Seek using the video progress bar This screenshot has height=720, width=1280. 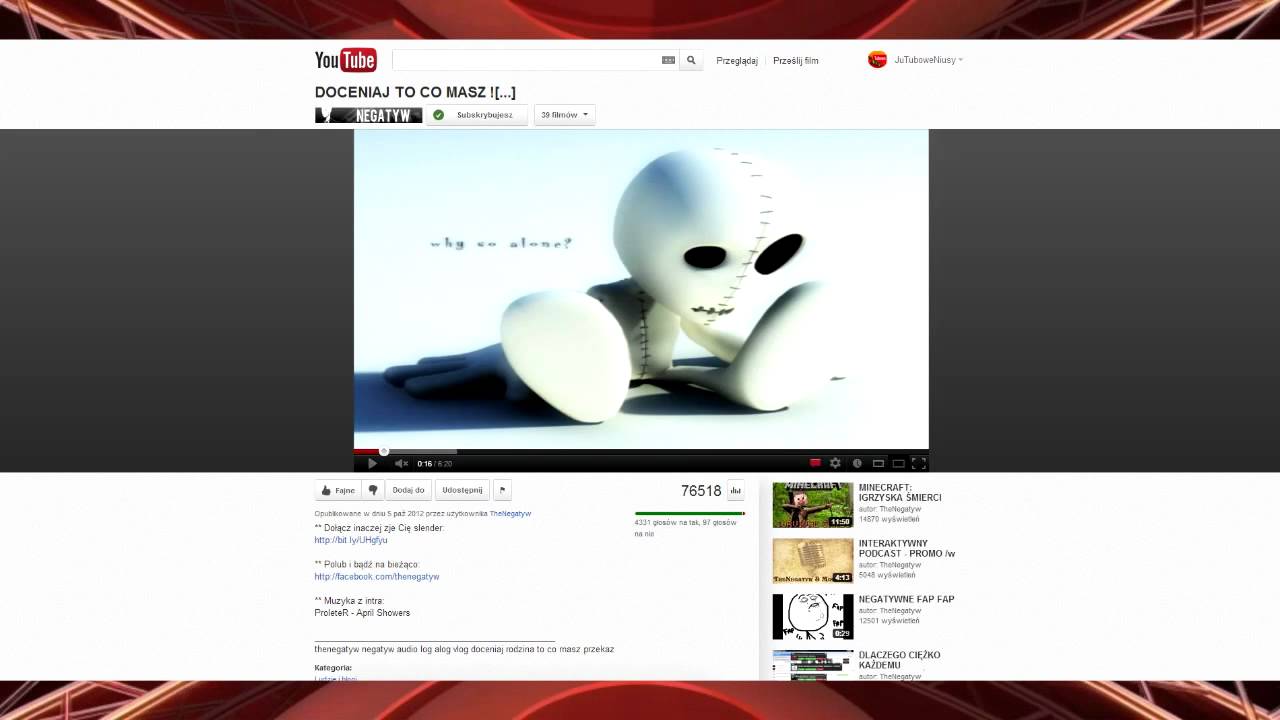pos(641,451)
